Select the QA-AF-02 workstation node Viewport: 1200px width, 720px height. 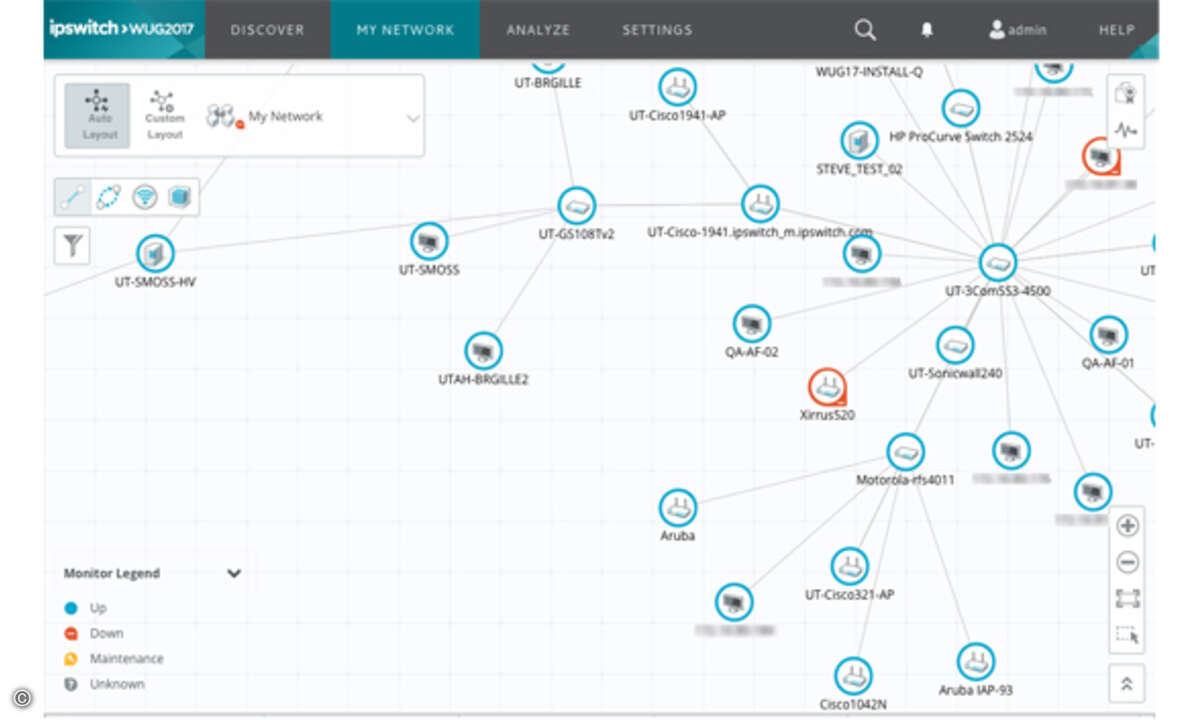(752, 324)
